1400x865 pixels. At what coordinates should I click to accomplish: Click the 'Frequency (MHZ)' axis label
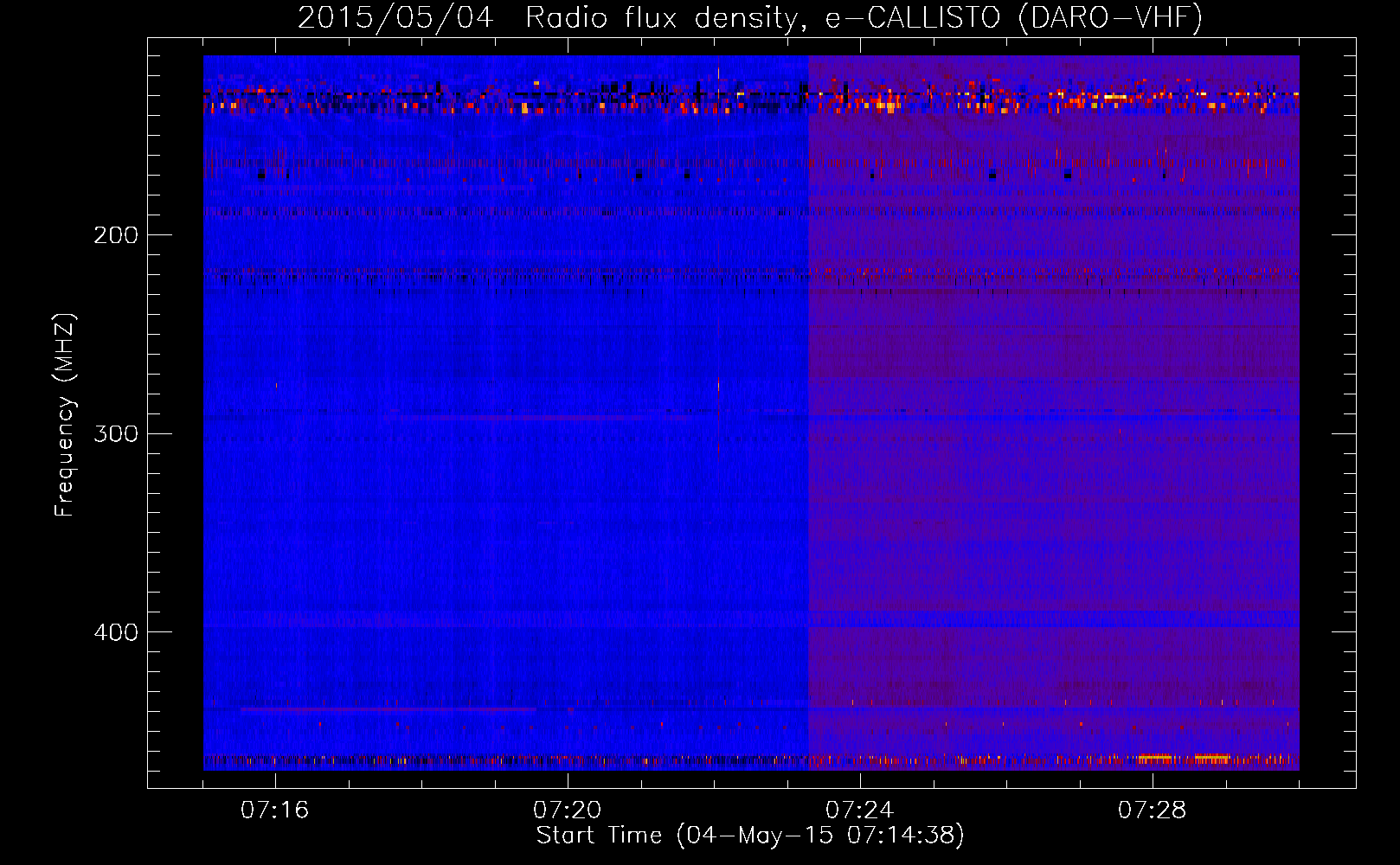click(x=65, y=415)
